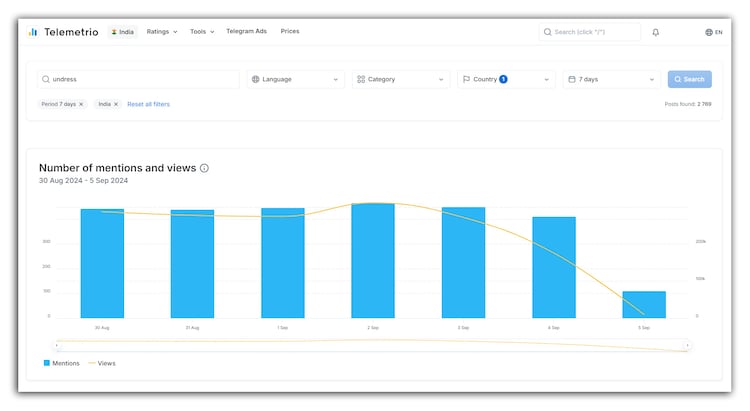750x411 pixels.
Task: Click the 'undress' keyword search field
Action: (x=140, y=79)
